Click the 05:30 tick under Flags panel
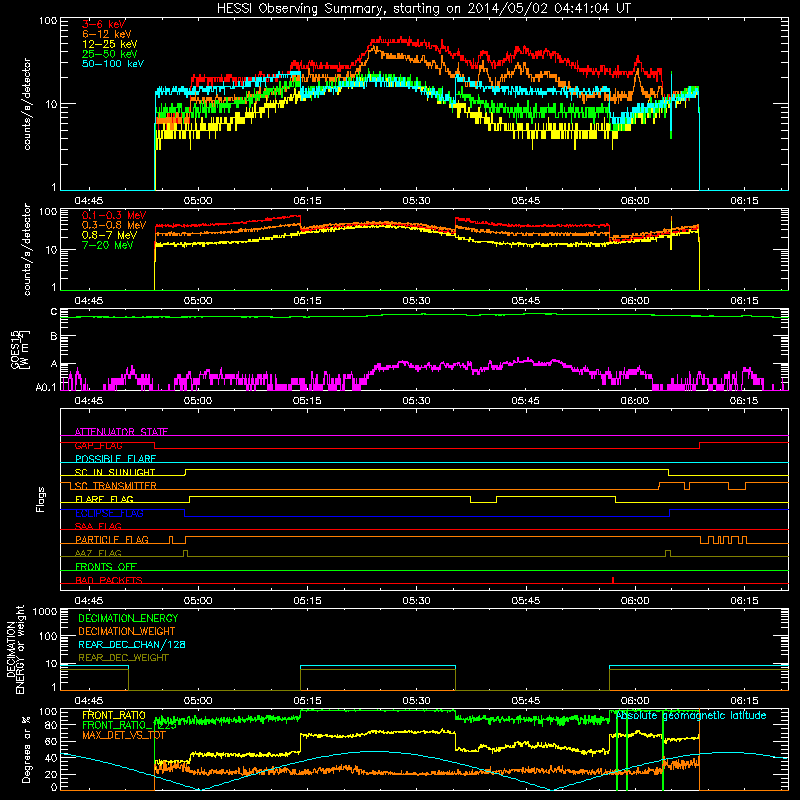800x800 pixels. click(x=416, y=601)
